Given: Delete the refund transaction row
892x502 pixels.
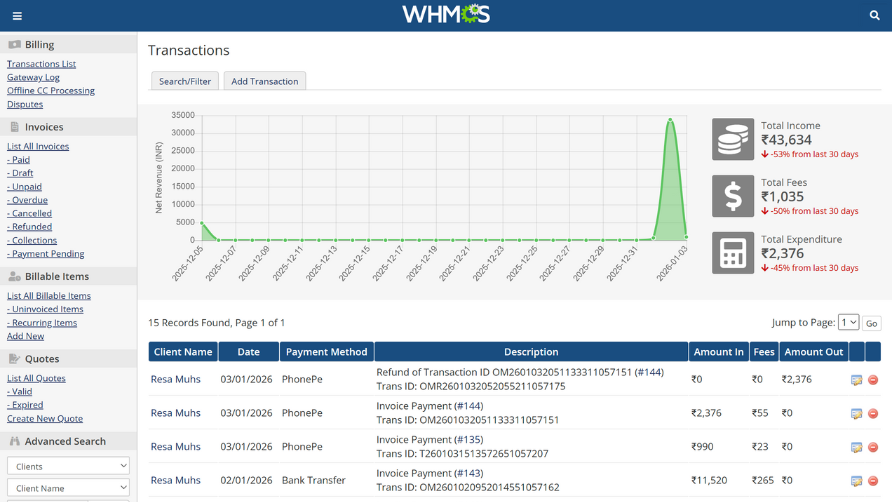Looking at the screenshot, I should 873,380.
